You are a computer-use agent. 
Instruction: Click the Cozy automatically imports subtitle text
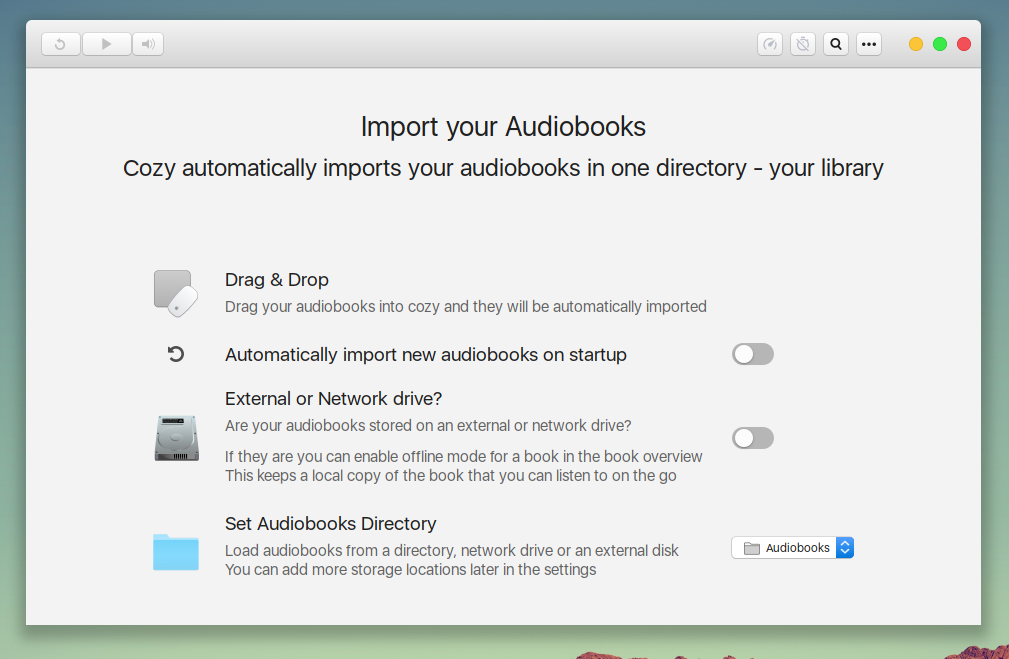tap(503, 168)
